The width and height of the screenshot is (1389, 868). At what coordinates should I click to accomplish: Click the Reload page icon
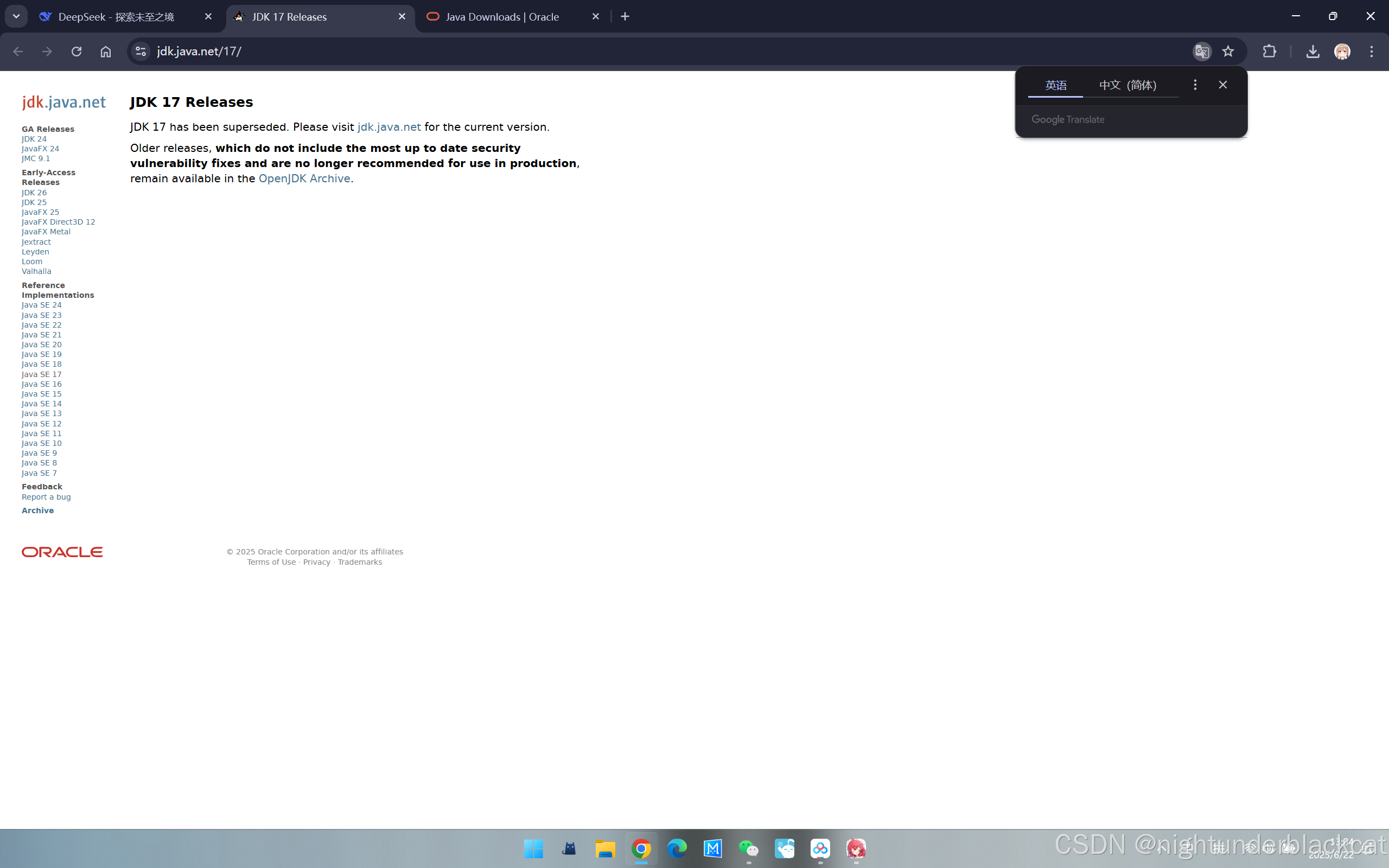77,52
